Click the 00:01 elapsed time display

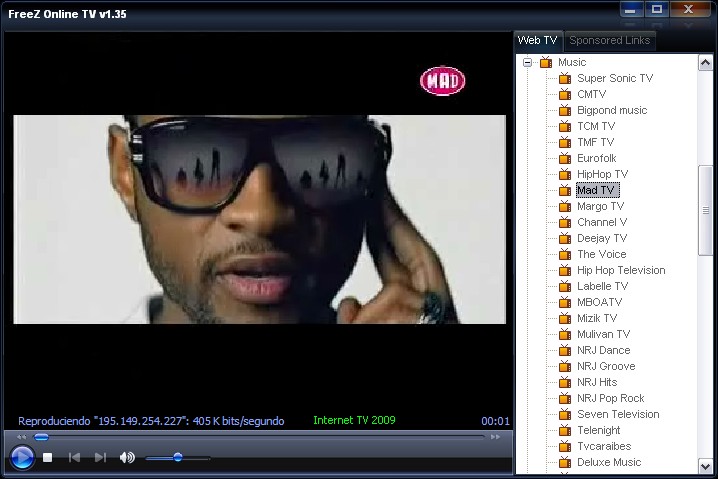495,421
